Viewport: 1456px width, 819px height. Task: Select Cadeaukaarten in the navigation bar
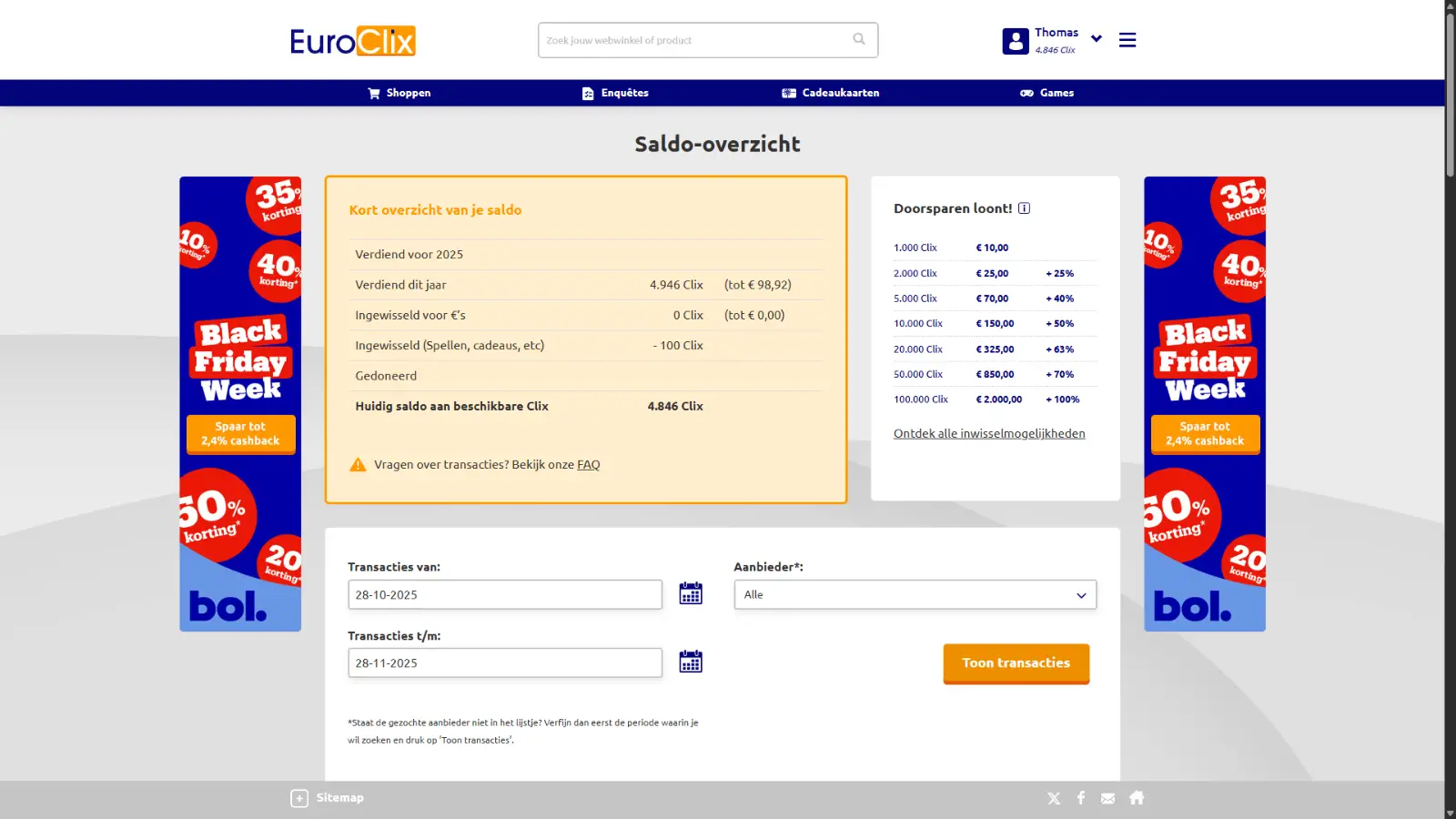point(840,92)
